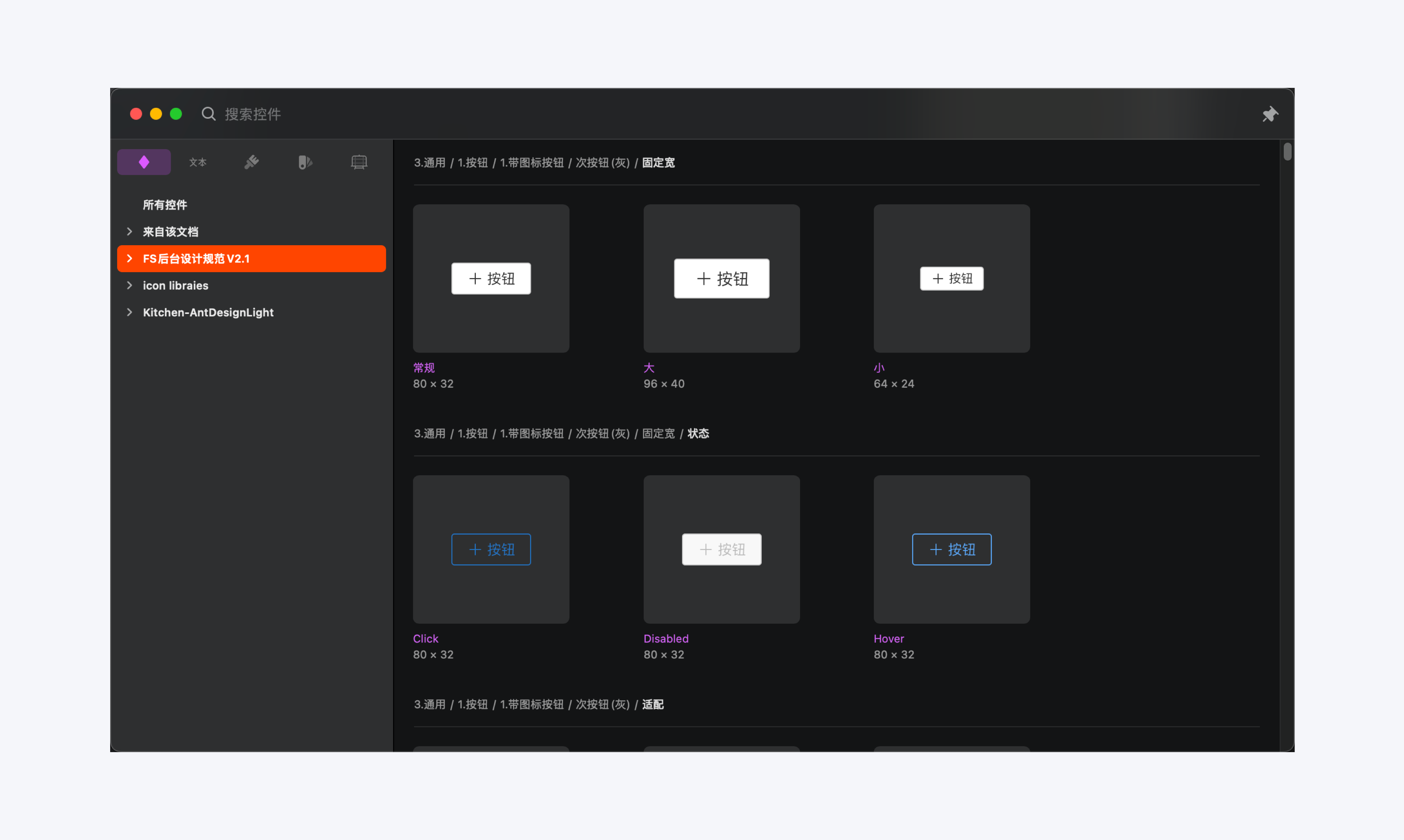Select the Kitchen-AntDesignLight library
Image resolution: width=1404 pixels, height=840 pixels.
click(x=251, y=312)
